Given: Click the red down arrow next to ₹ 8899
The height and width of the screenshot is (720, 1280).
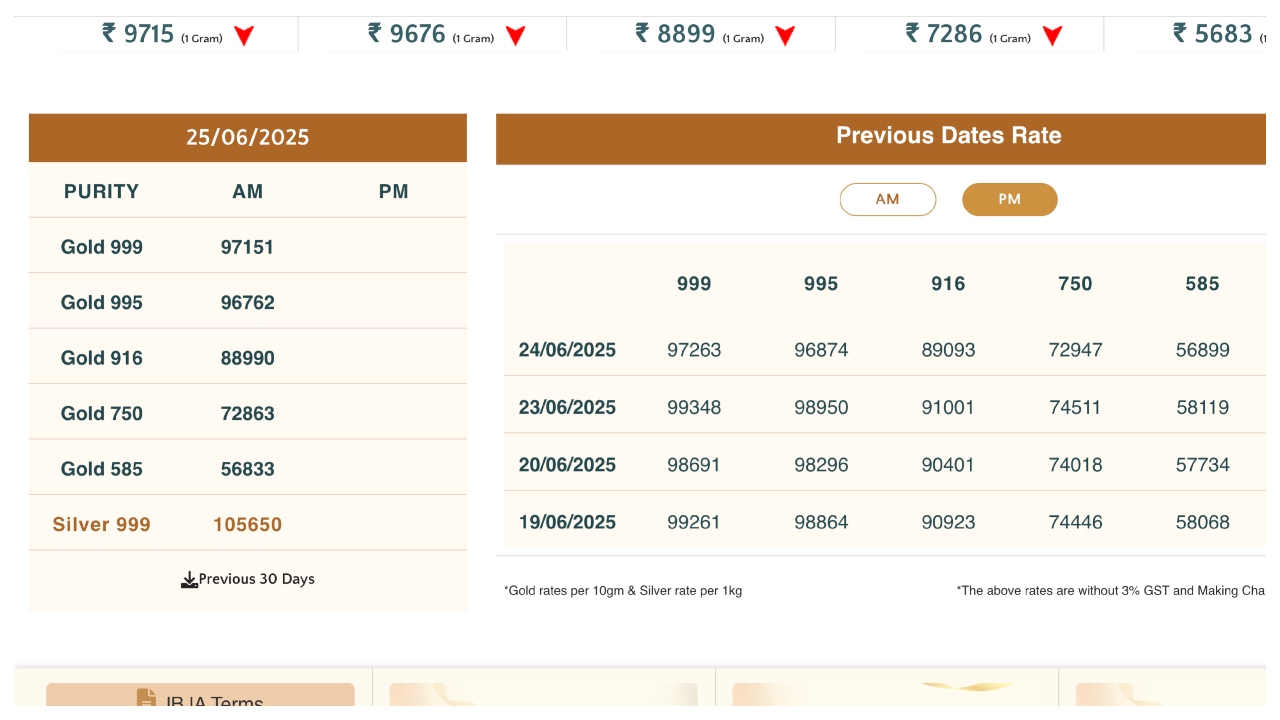Looking at the screenshot, I should point(785,36).
